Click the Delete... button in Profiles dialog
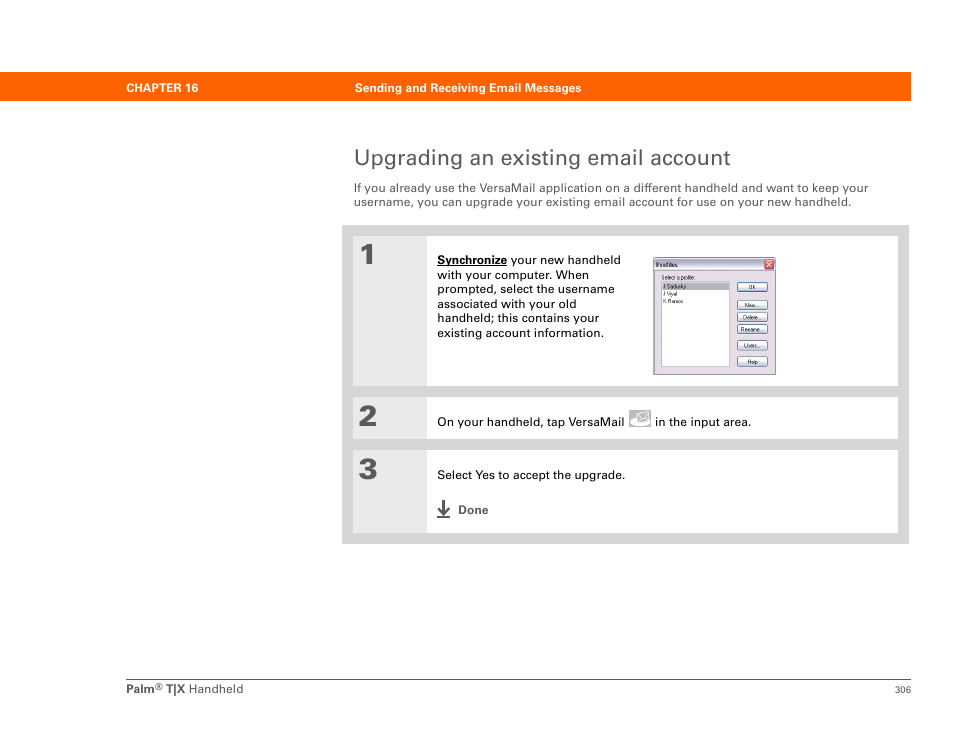954x738 pixels. (752, 317)
